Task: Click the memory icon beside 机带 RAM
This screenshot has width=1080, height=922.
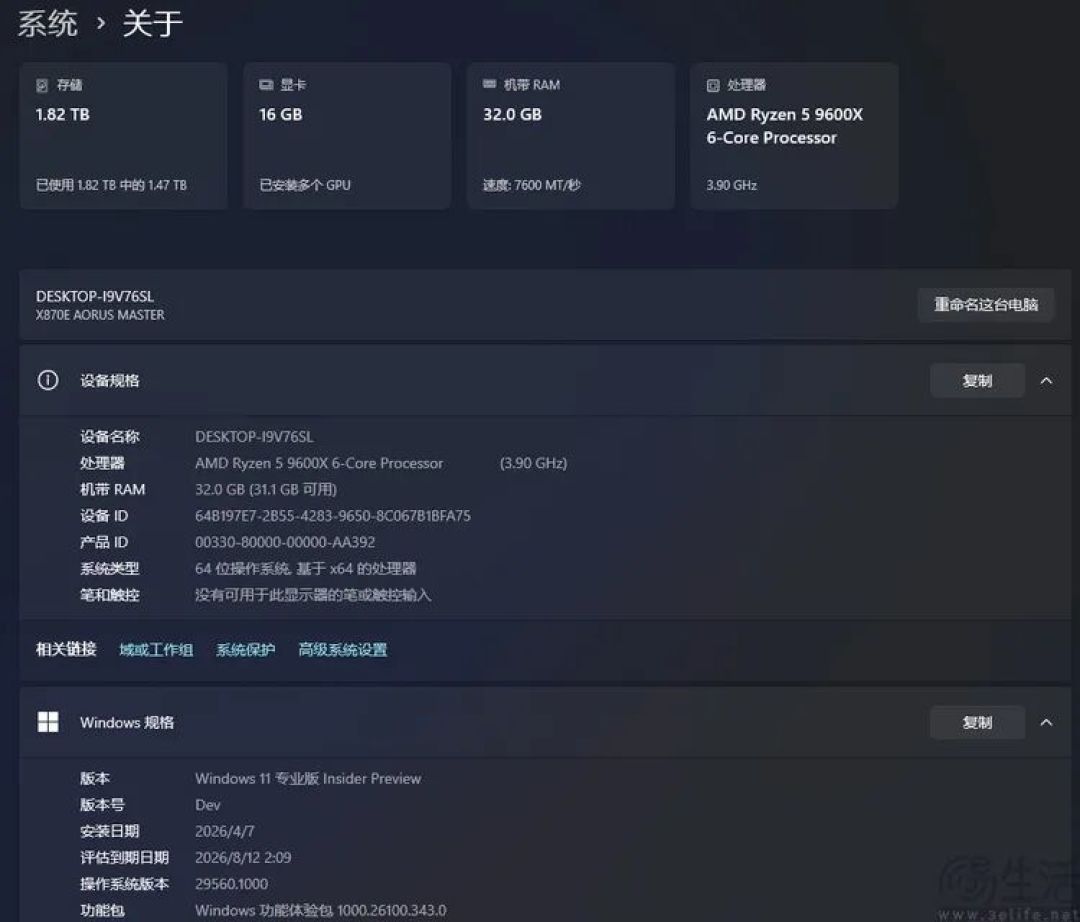Action: (489, 84)
